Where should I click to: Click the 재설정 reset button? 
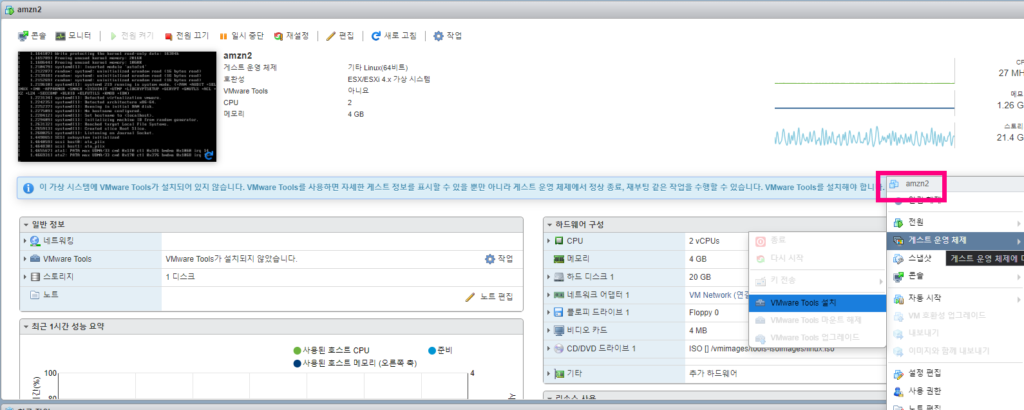291,36
